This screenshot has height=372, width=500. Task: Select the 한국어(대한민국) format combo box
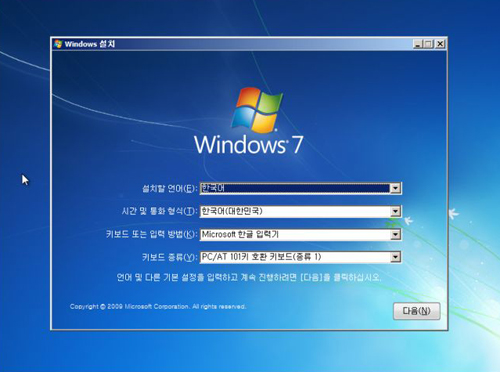click(x=301, y=211)
